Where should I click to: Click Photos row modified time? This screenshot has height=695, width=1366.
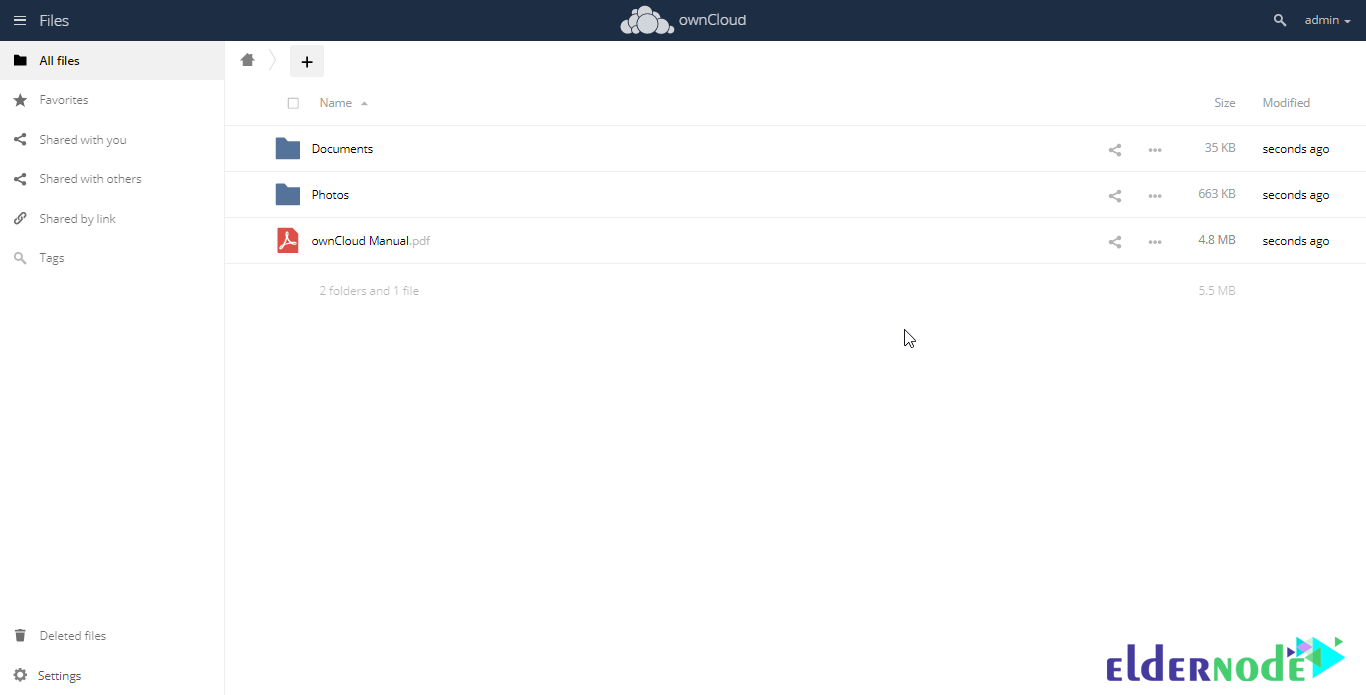point(1296,195)
